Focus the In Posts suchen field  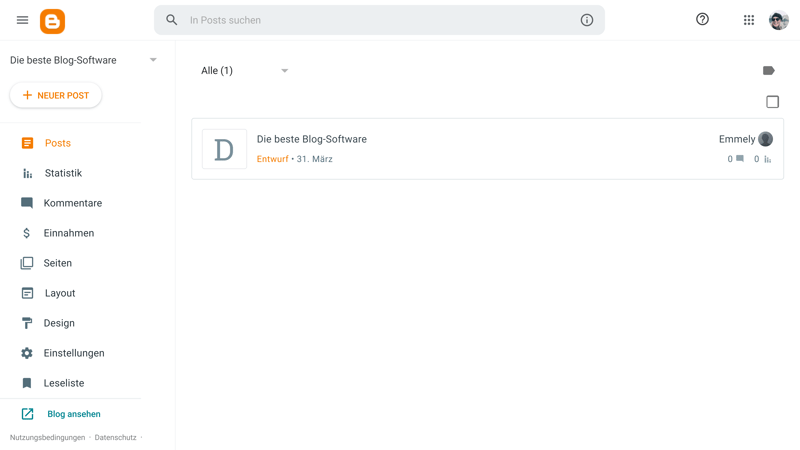tap(380, 20)
